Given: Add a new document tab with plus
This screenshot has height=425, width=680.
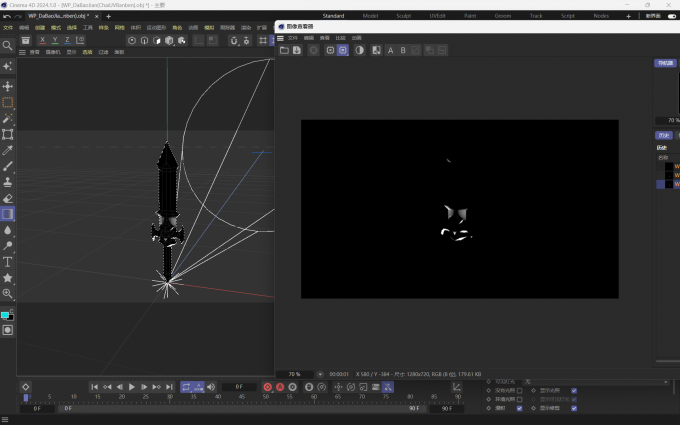Looking at the screenshot, I should (x=108, y=16).
